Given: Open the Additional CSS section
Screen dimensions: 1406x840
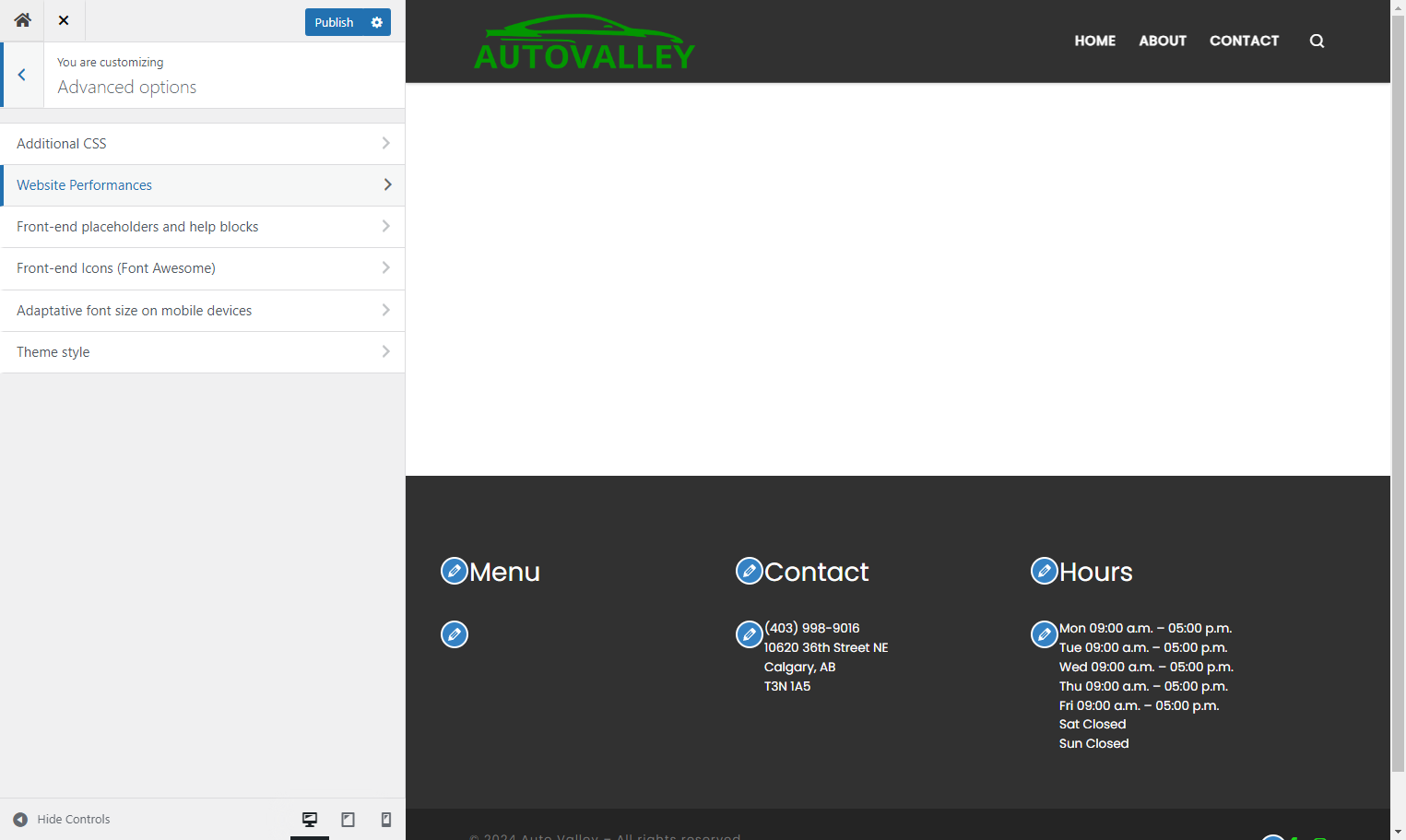Looking at the screenshot, I should click(203, 144).
